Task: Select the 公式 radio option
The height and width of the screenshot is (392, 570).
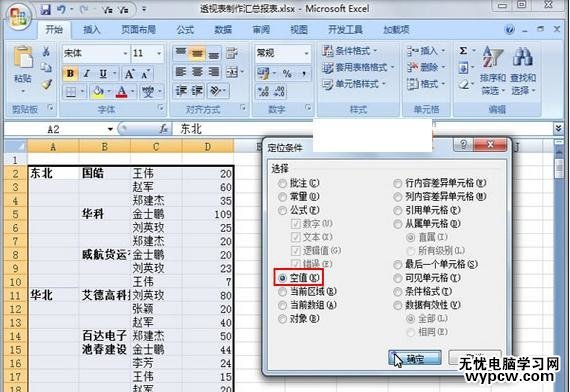Action: (x=282, y=210)
